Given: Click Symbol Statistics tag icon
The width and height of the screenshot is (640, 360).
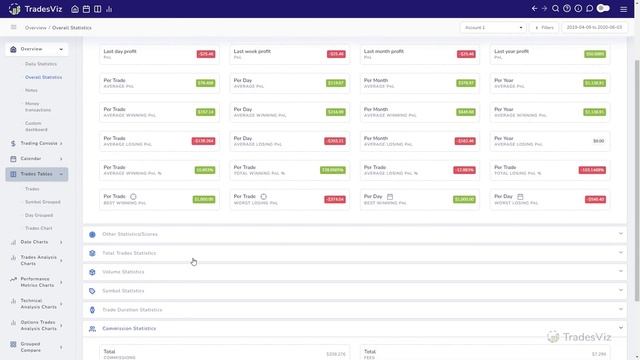Looking at the screenshot, I should click(92, 291).
